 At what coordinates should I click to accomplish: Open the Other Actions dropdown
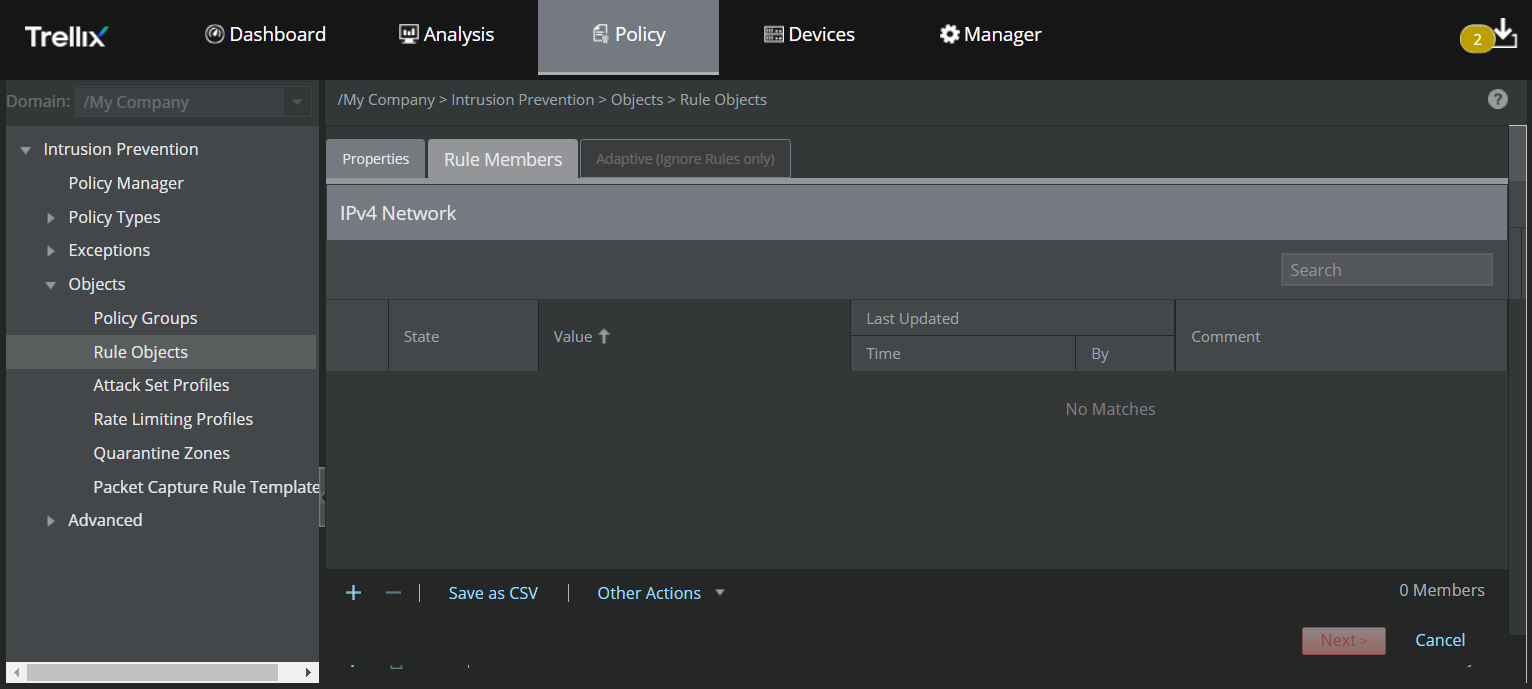pyautogui.click(x=661, y=593)
